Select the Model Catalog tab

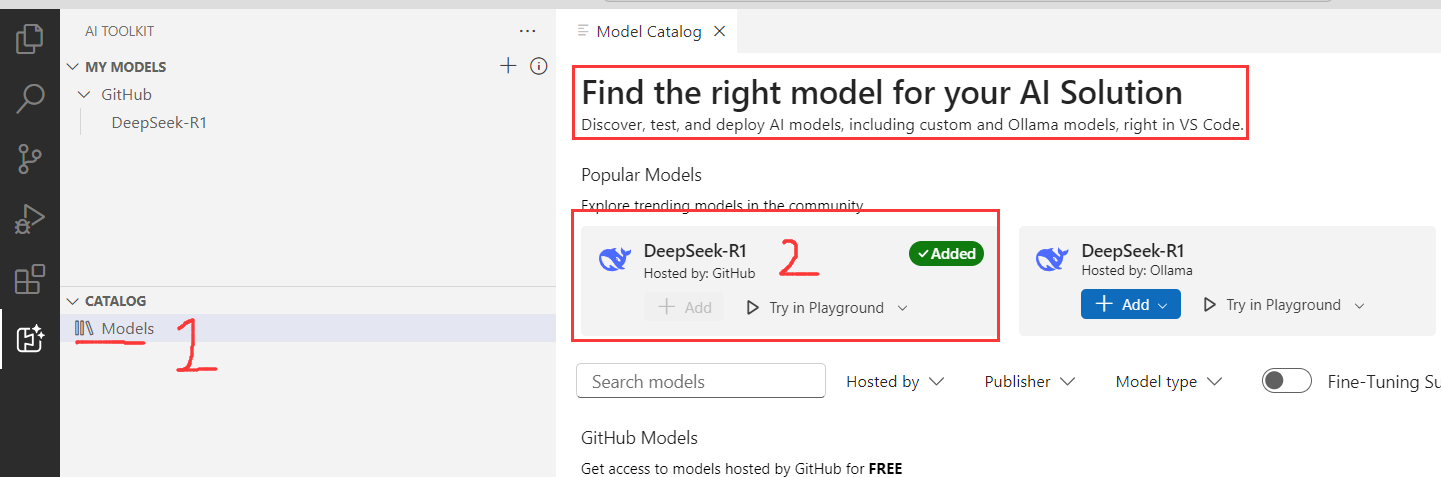click(648, 32)
